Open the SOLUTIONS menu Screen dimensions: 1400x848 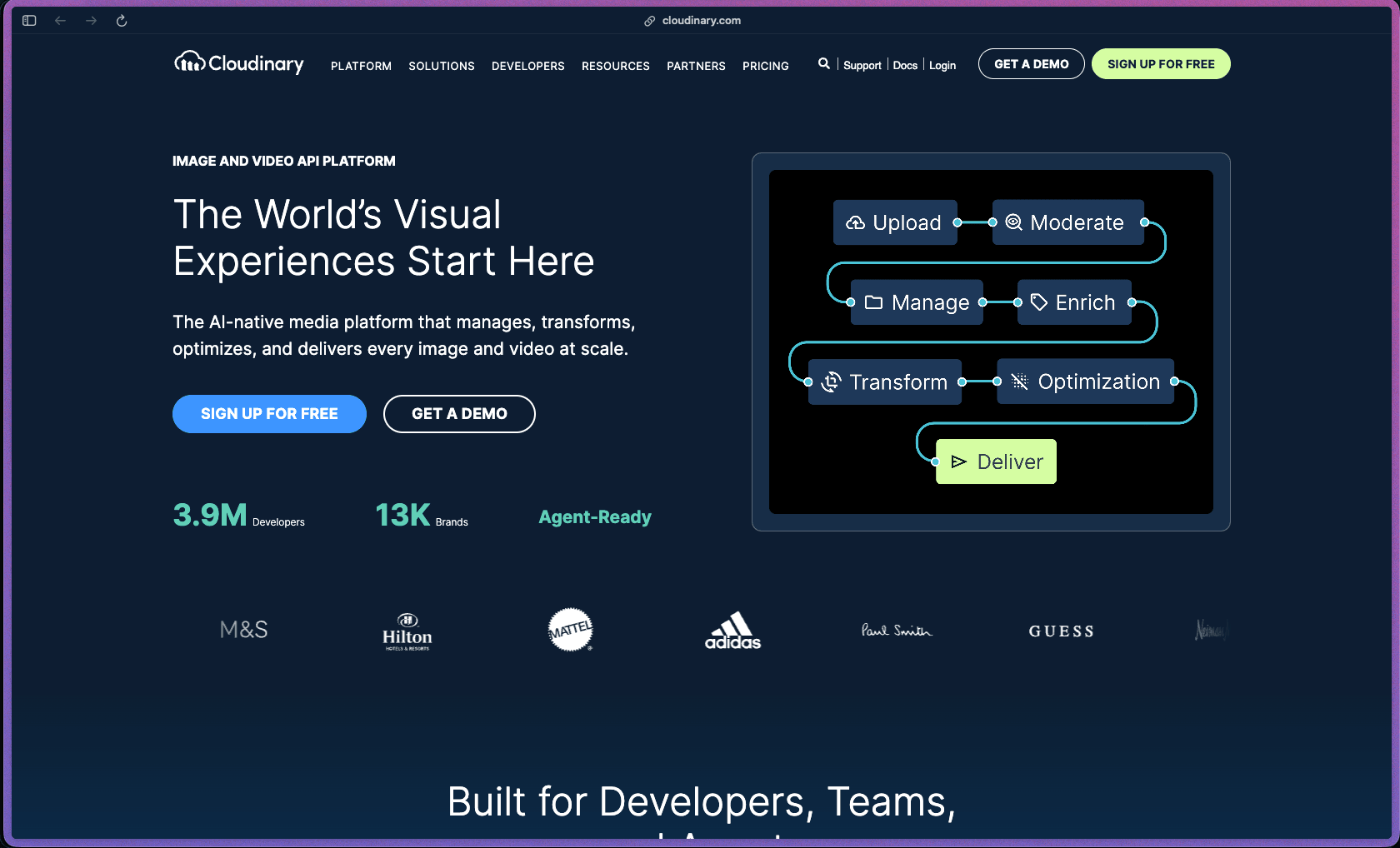pyautogui.click(x=442, y=66)
